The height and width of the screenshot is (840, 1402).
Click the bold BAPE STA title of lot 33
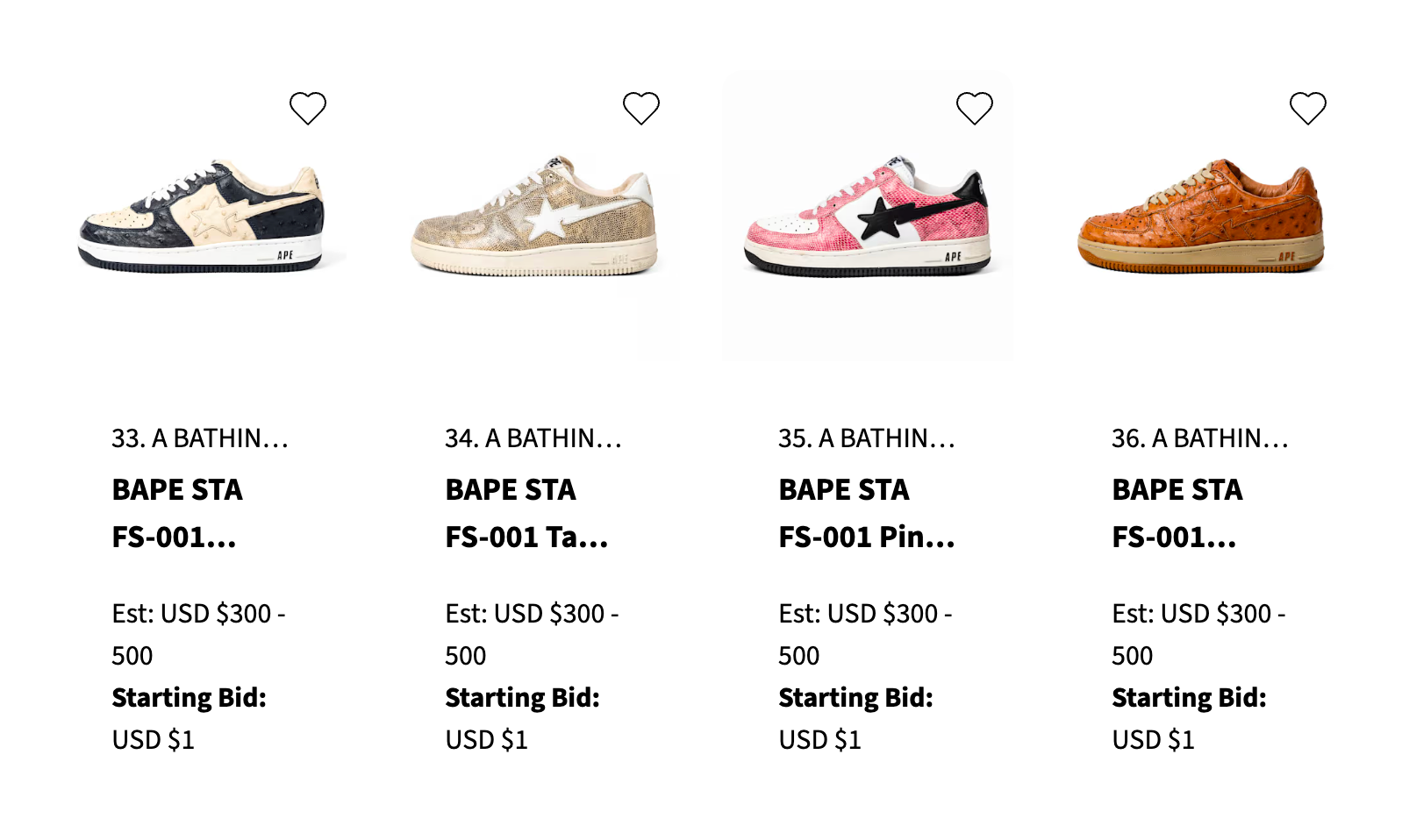tap(177, 512)
